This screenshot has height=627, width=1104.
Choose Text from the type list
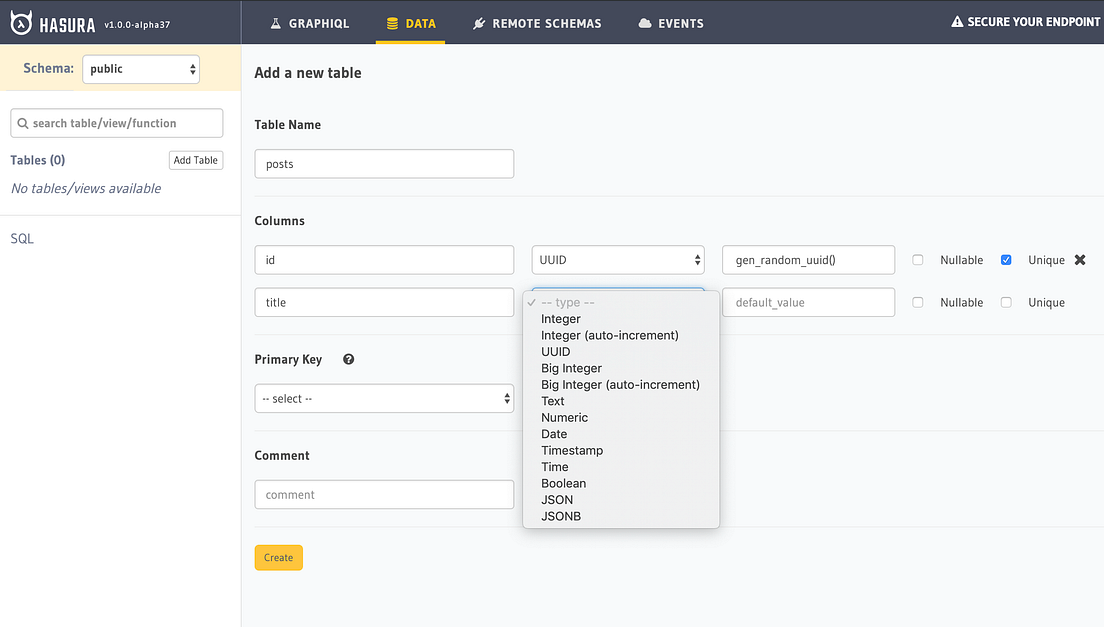[x=555, y=401]
